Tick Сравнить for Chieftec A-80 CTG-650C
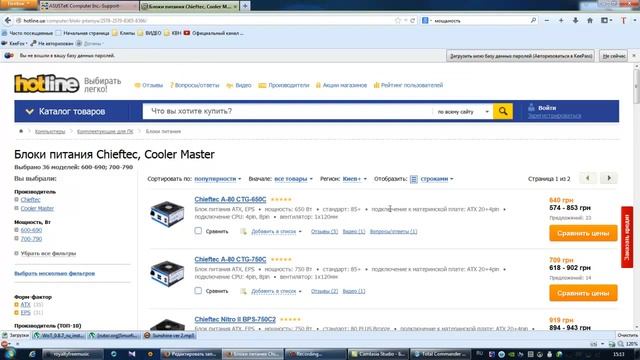 point(198,231)
